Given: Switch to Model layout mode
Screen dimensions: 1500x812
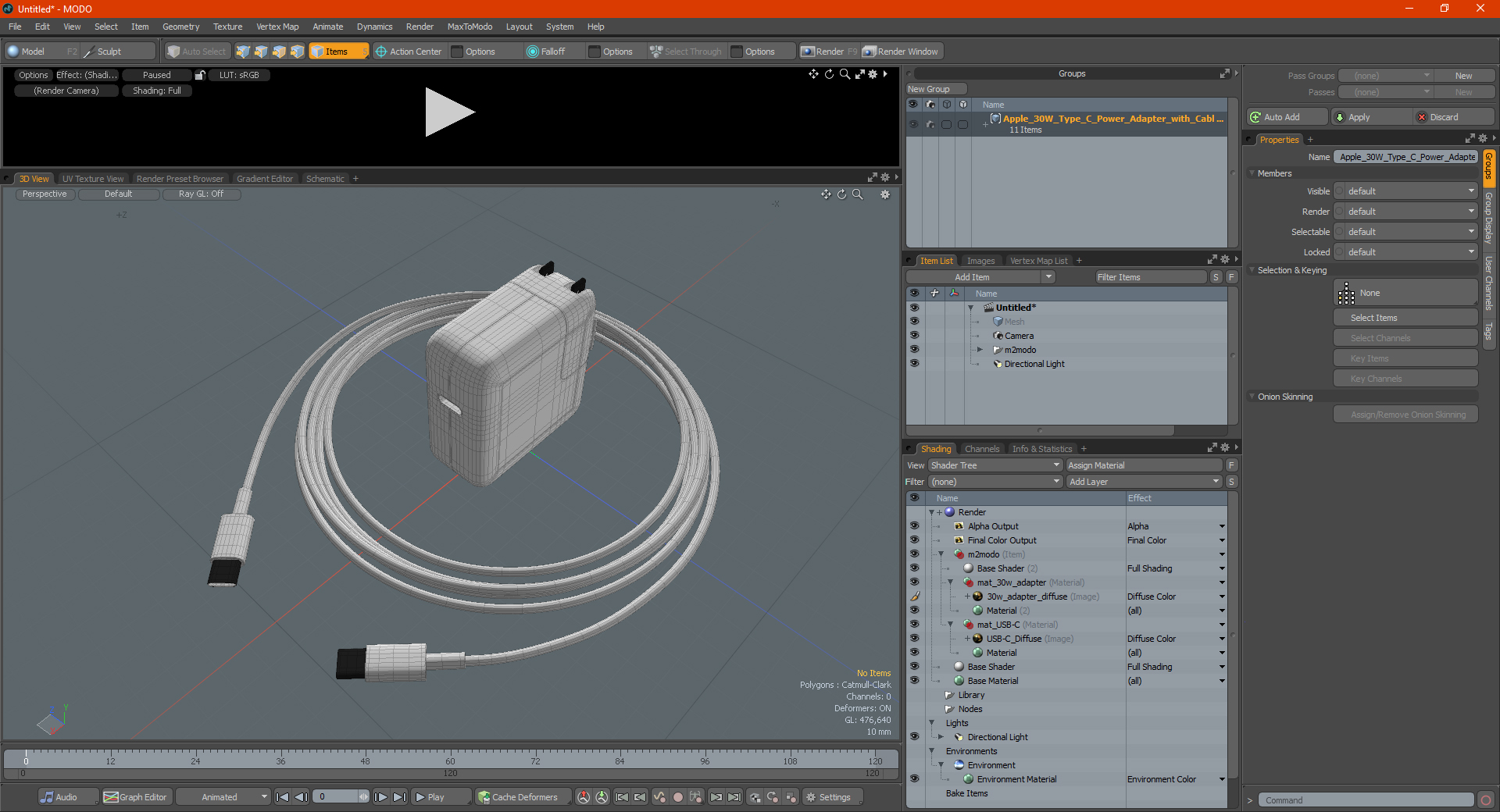Looking at the screenshot, I should (33, 52).
